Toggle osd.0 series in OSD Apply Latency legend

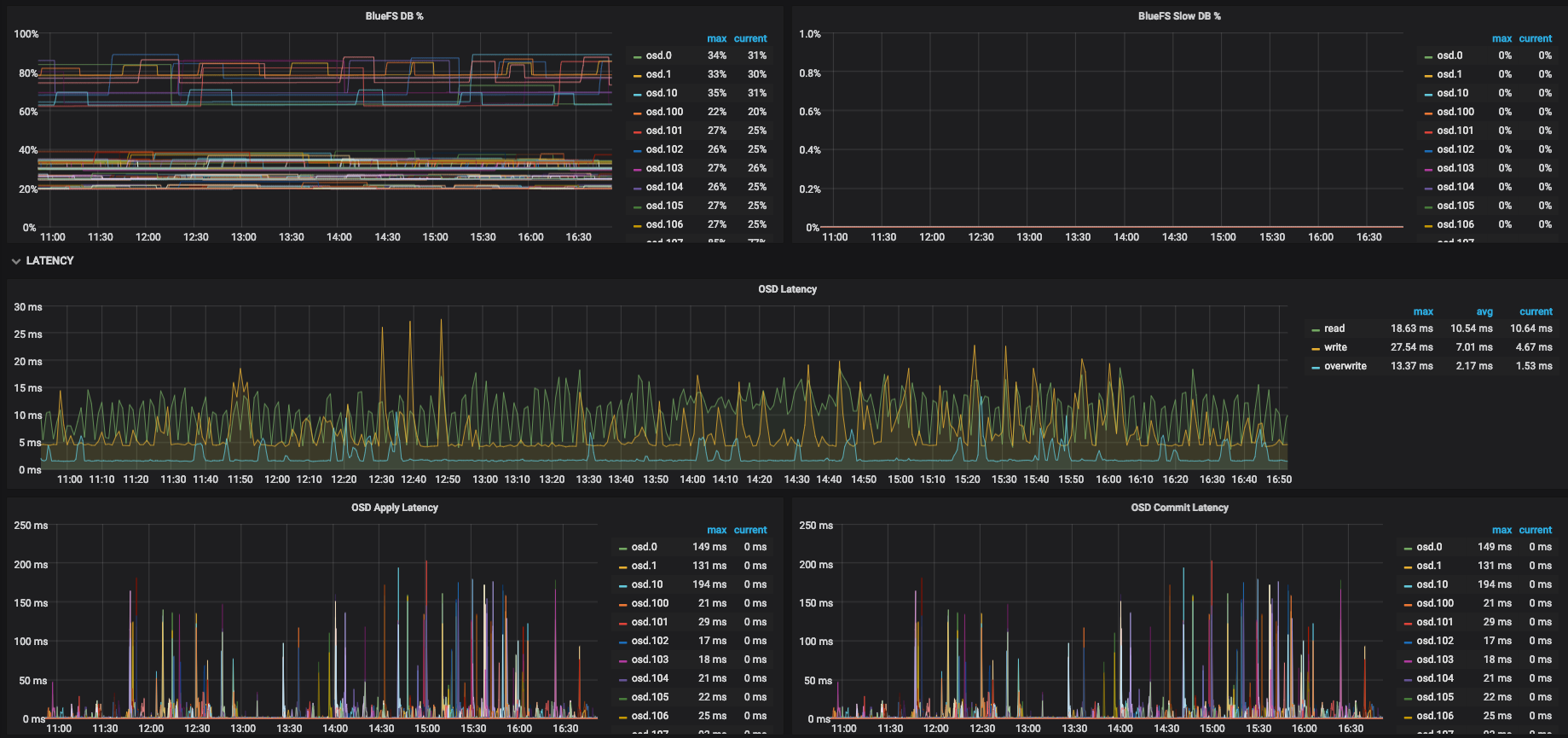644,547
